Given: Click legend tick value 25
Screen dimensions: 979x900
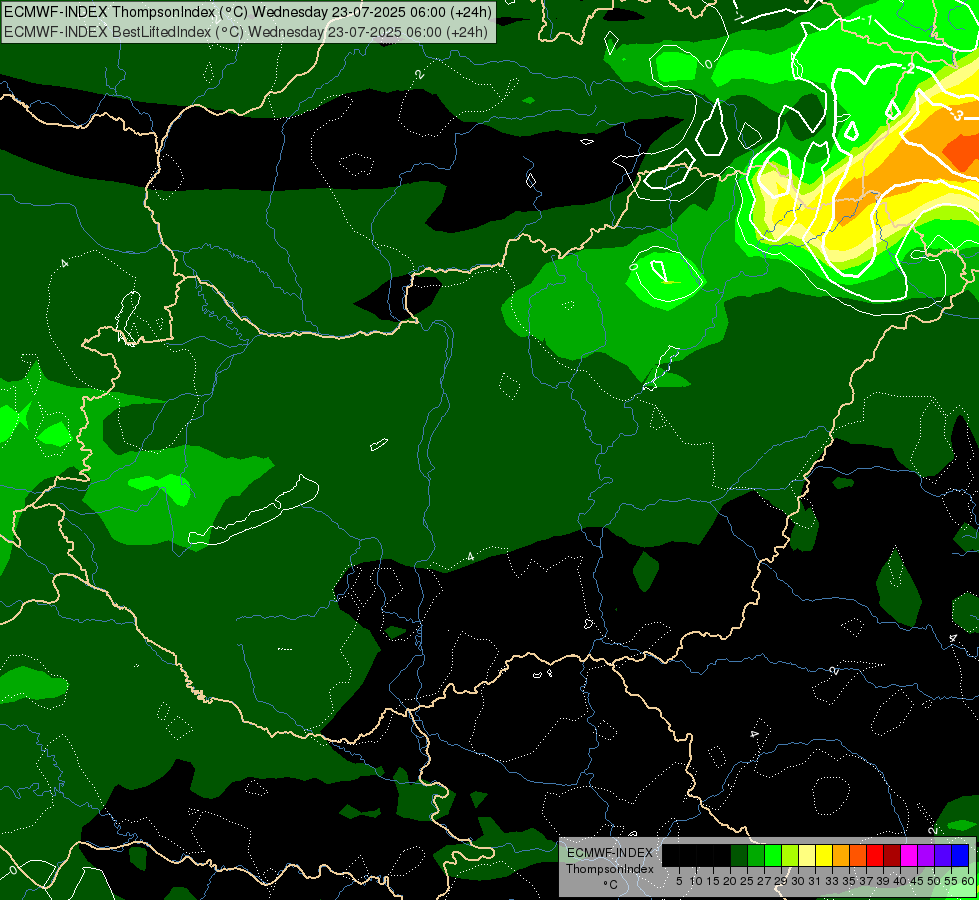Looking at the screenshot, I should tap(747, 881).
